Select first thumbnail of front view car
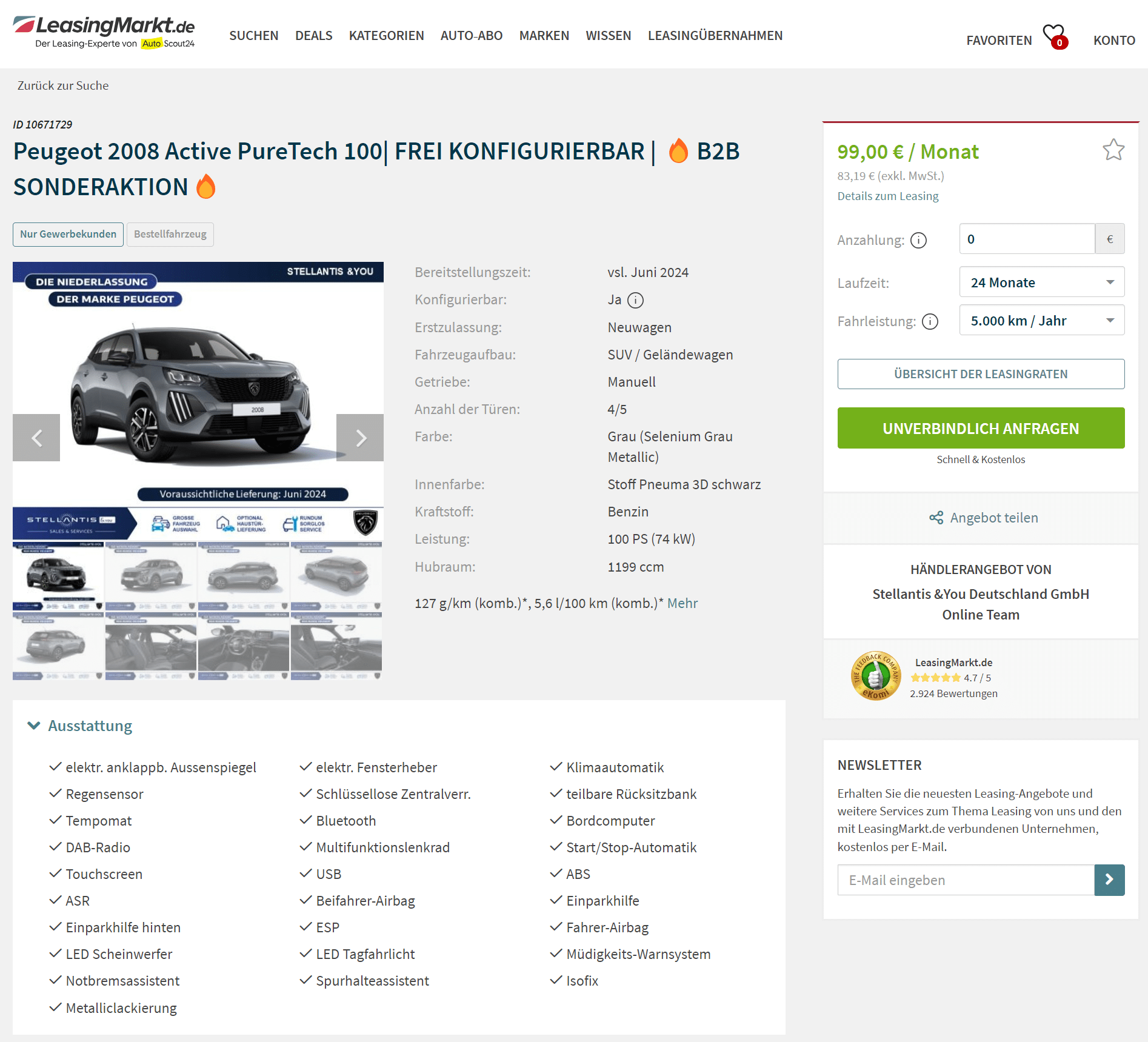This screenshot has width=1148, height=1042. click(58, 576)
